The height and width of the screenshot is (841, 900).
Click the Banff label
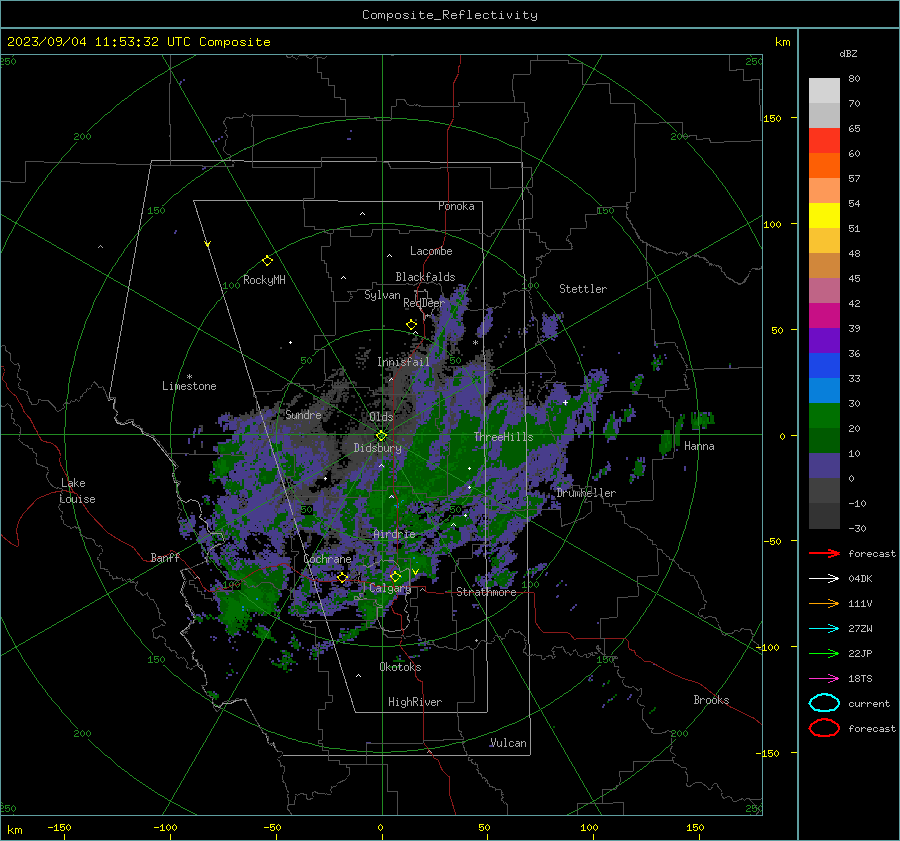point(165,557)
